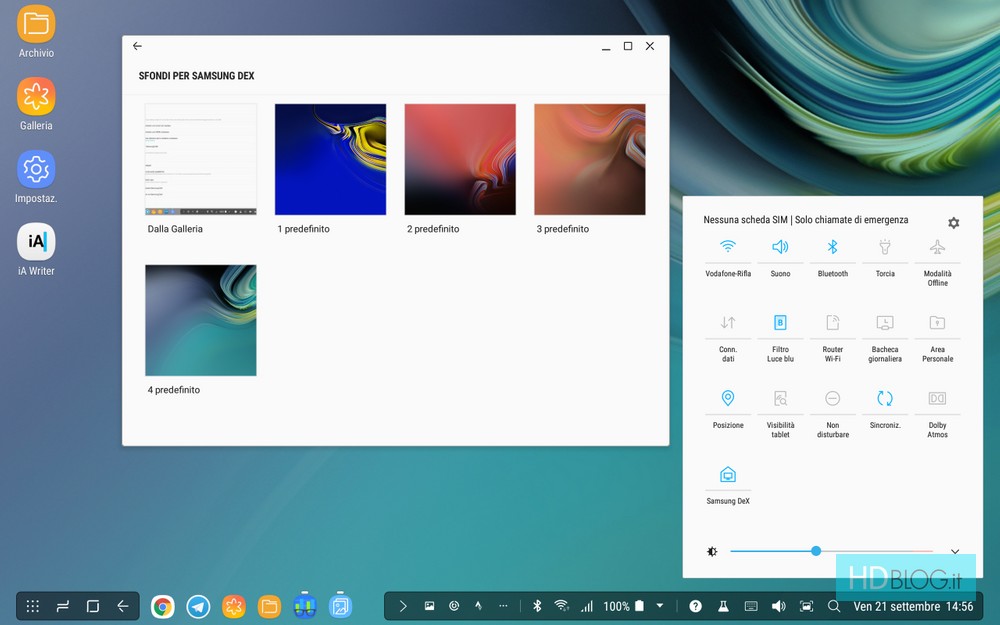Toggle Bluetooth in quick panel
This screenshot has height=625, width=1000.
[832, 258]
